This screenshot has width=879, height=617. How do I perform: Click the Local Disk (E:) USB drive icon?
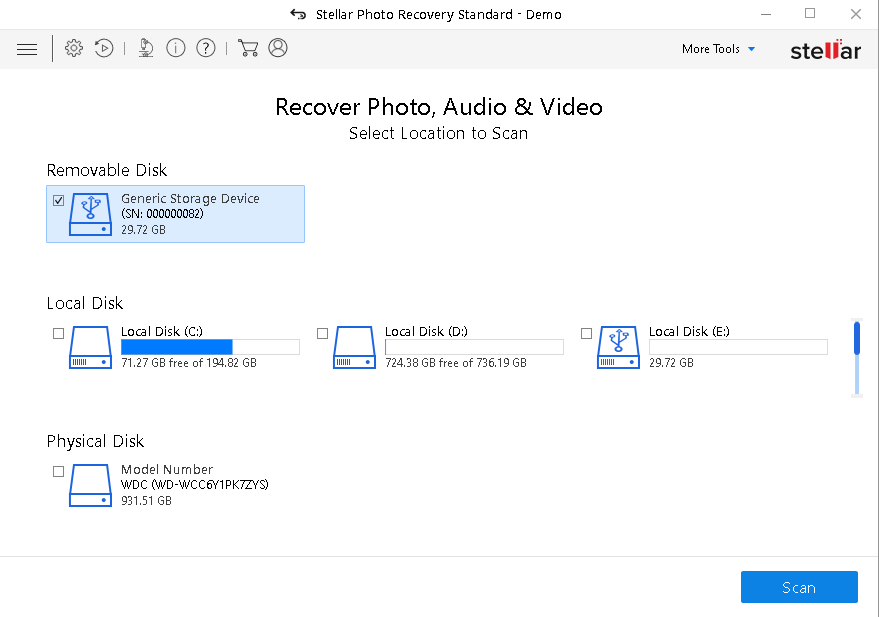tap(618, 347)
